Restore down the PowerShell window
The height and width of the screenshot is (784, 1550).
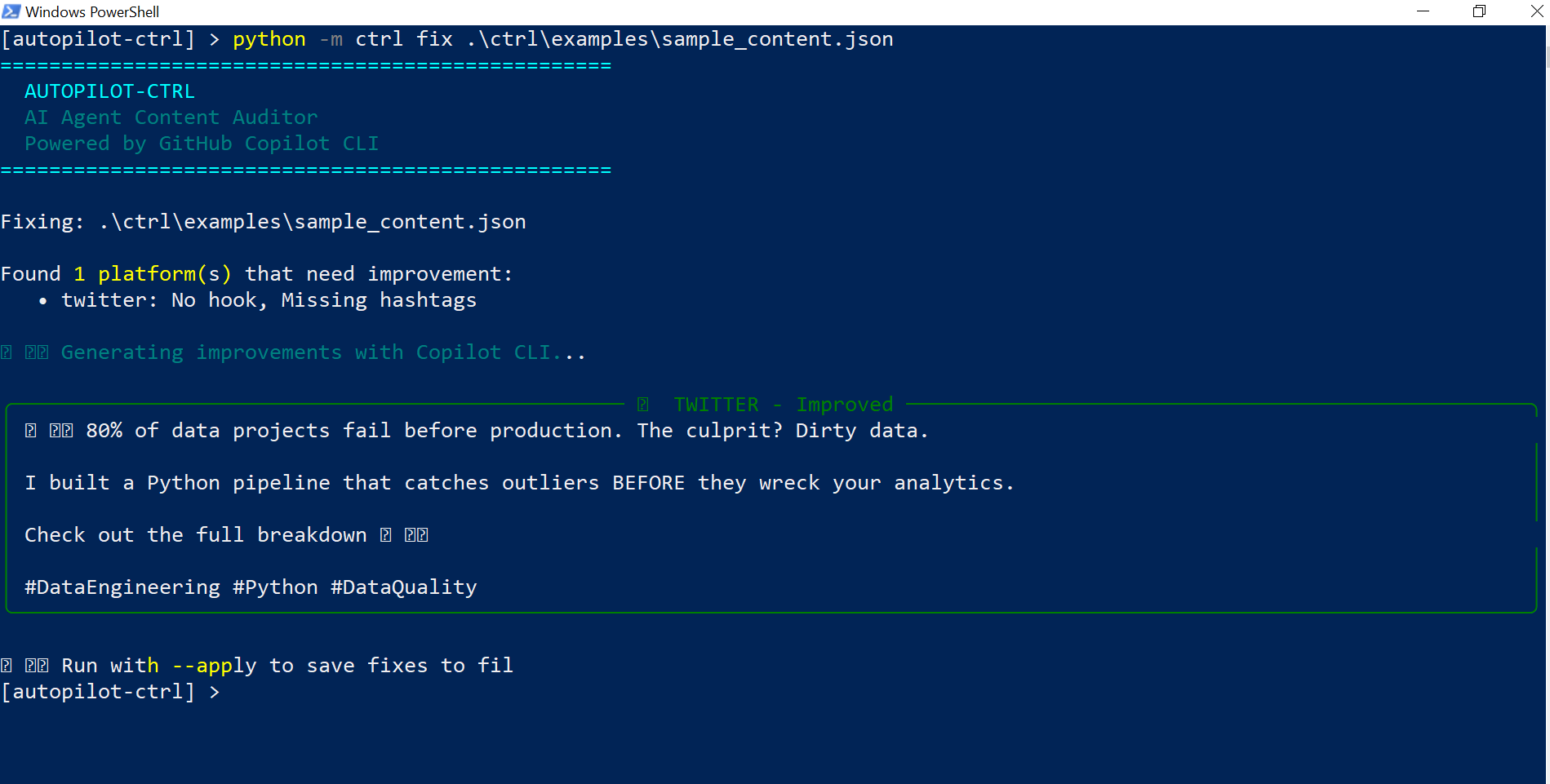point(1479,11)
